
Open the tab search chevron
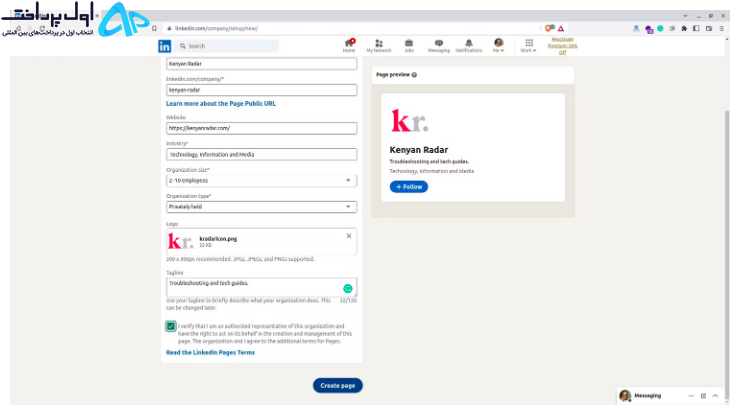685,16
